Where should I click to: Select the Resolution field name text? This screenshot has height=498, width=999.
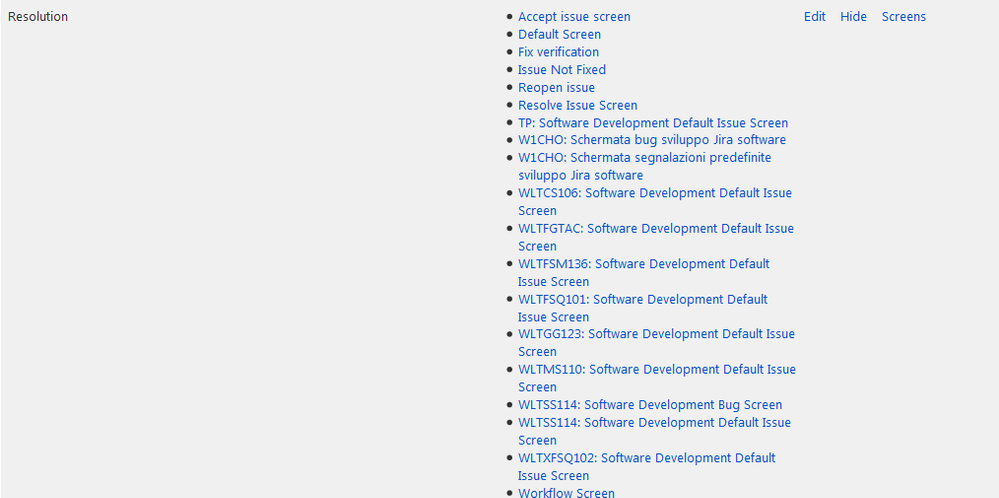pyautogui.click(x=38, y=17)
